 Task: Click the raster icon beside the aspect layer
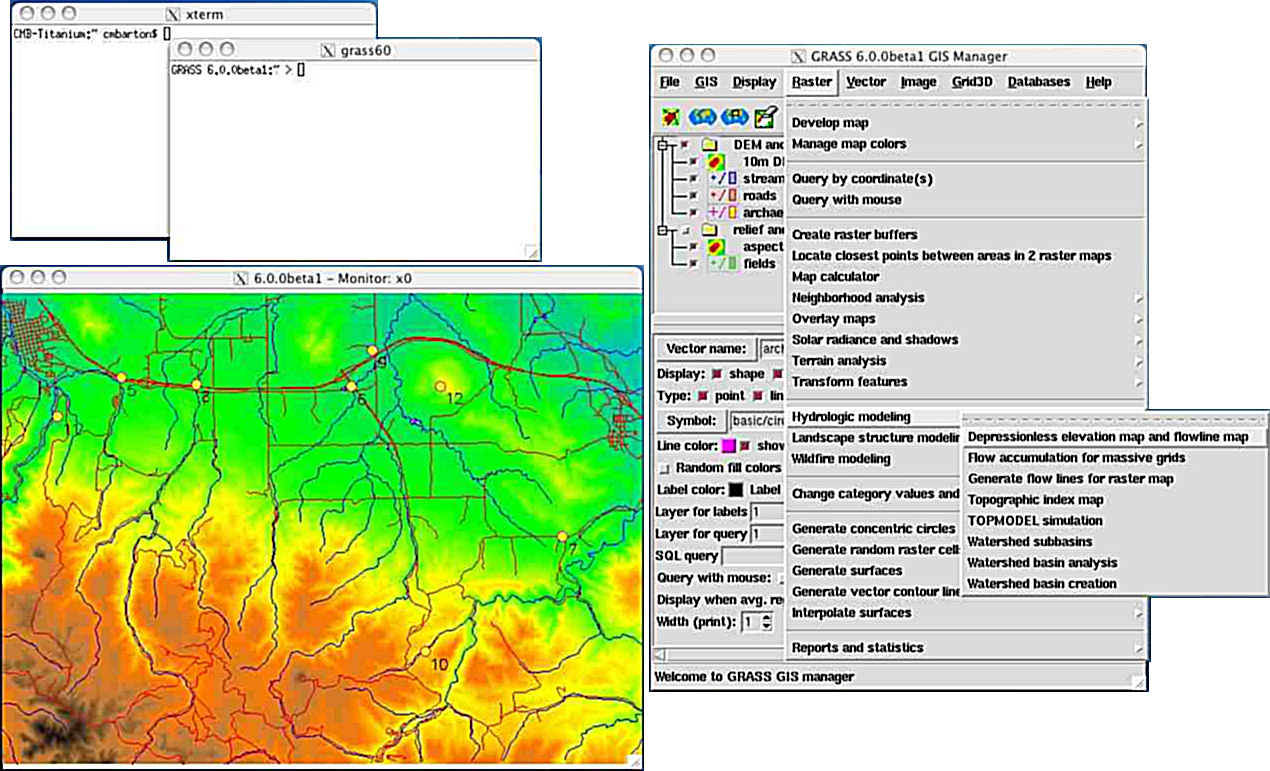[x=717, y=247]
